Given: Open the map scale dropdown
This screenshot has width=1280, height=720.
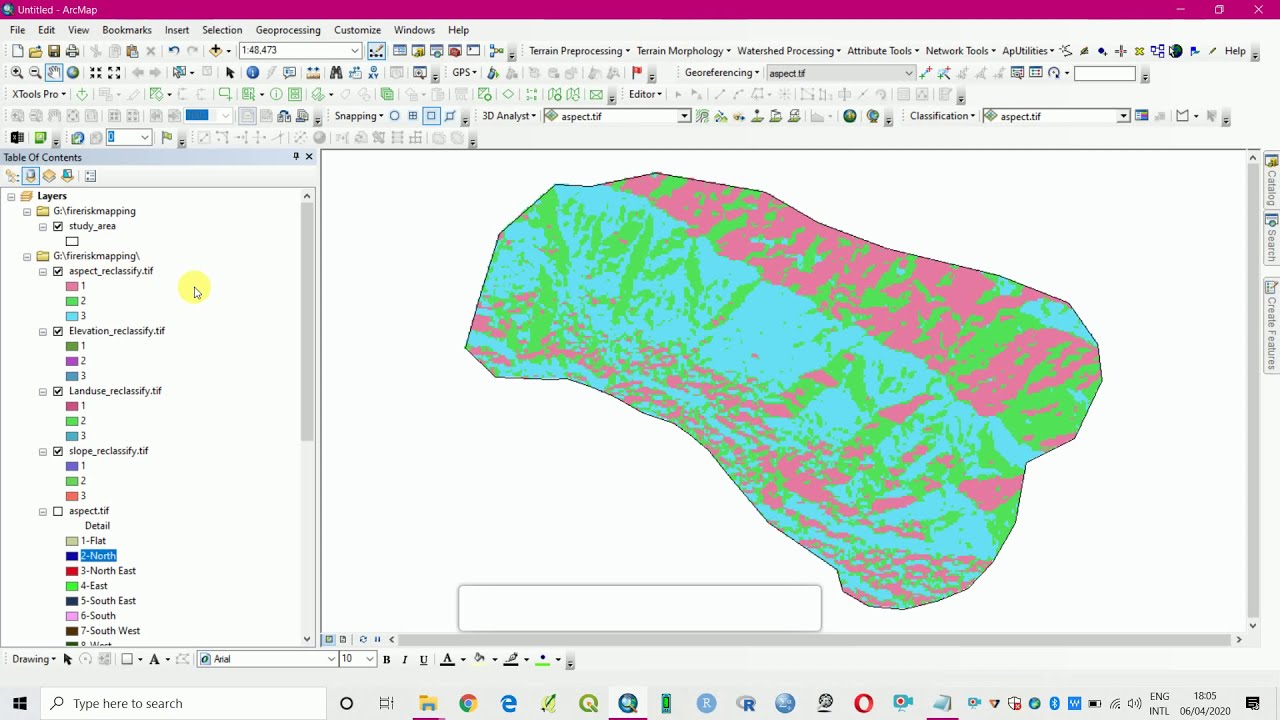Looking at the screenshot, I should click(355, 51).
